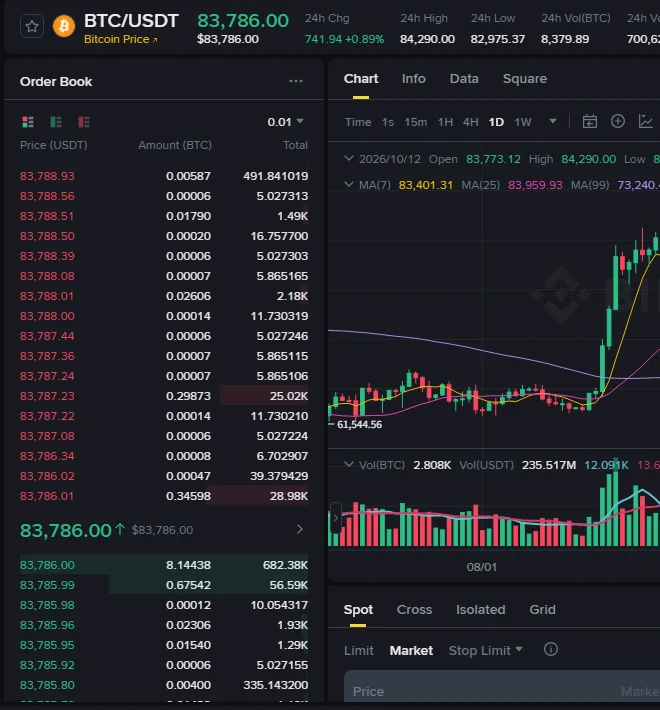
Task: Select the 15m chart interval
Action: point(416,122)
